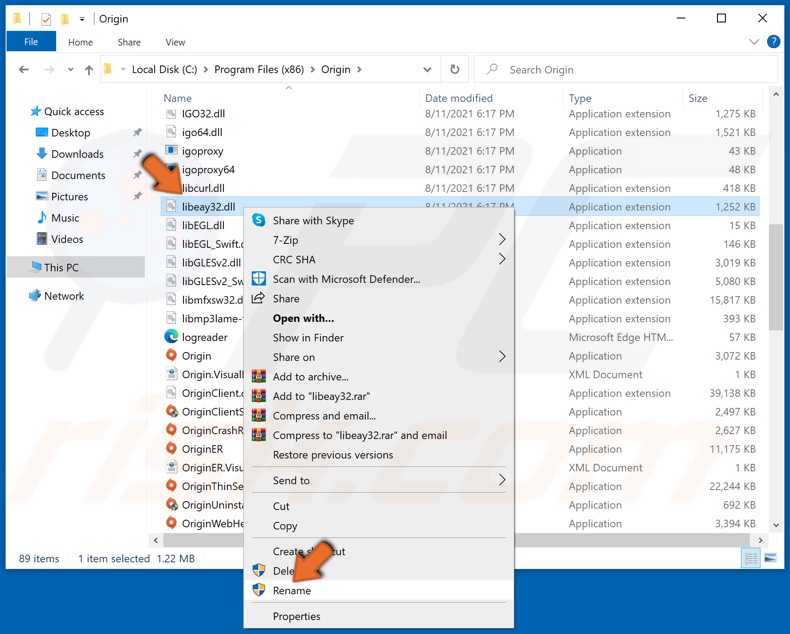790x634 pixels.
Task: Click the shield icon beside Rename
Action: [x=258, y=590]
